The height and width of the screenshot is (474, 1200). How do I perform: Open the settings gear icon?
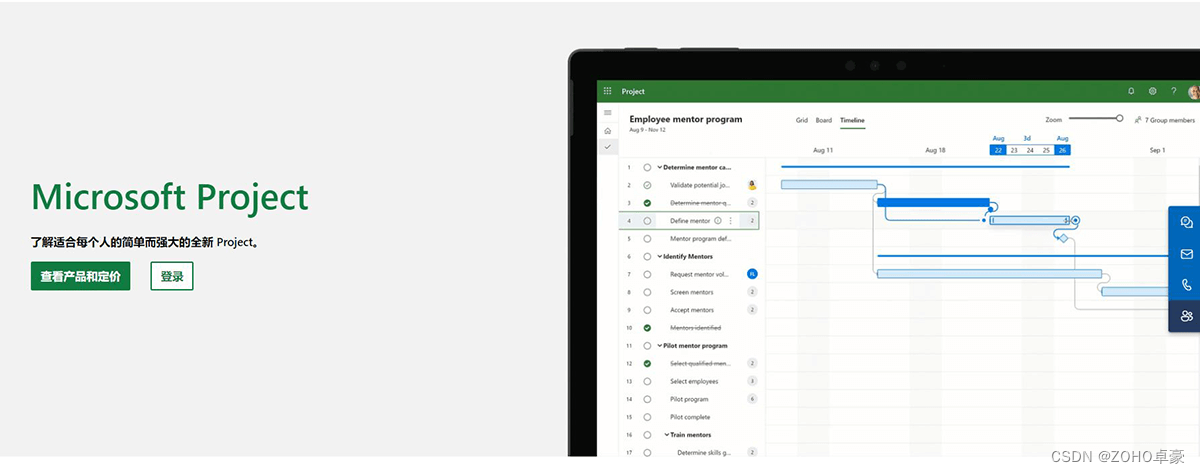[1152, 91]
